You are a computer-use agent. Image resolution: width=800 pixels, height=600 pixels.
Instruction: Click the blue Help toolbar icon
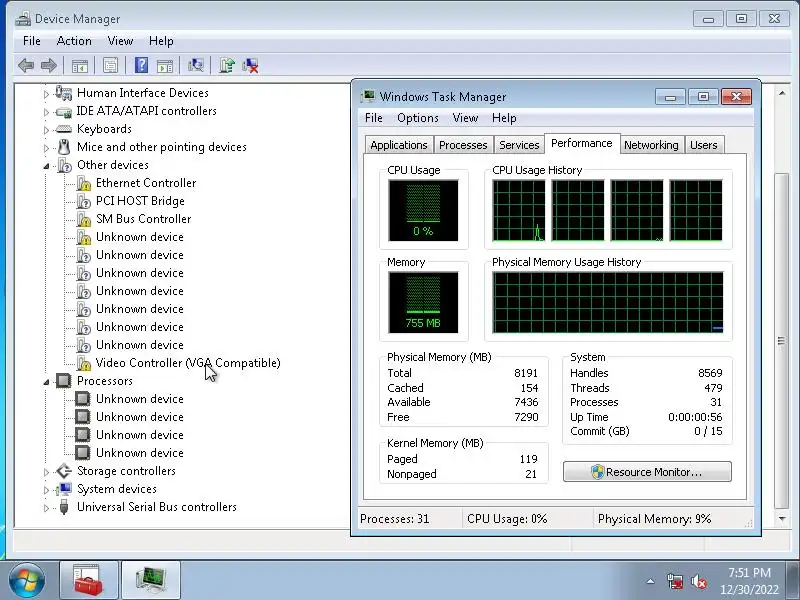(x=141, y=65)
